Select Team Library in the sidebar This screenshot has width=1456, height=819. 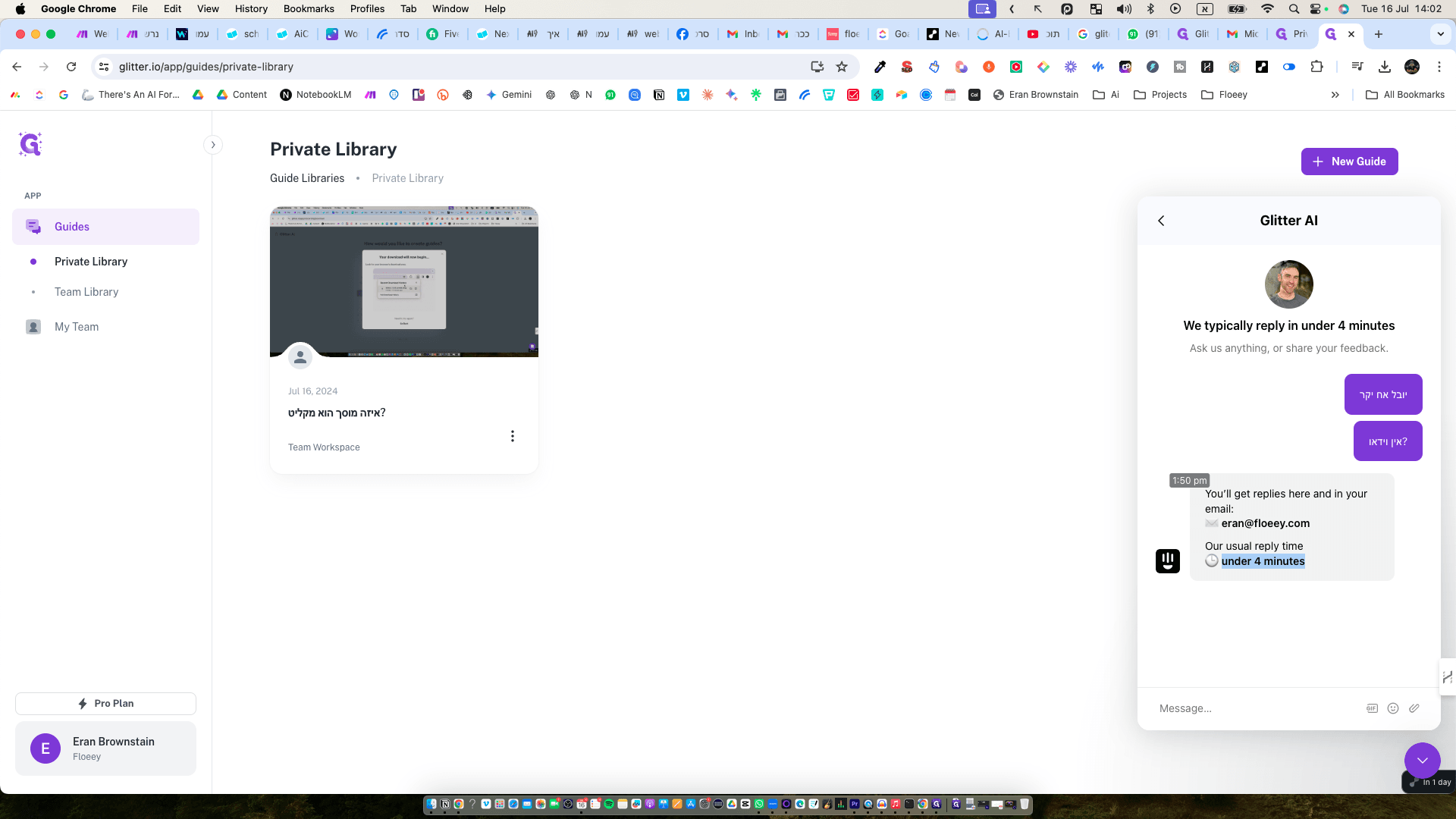(x=86, y=292)
